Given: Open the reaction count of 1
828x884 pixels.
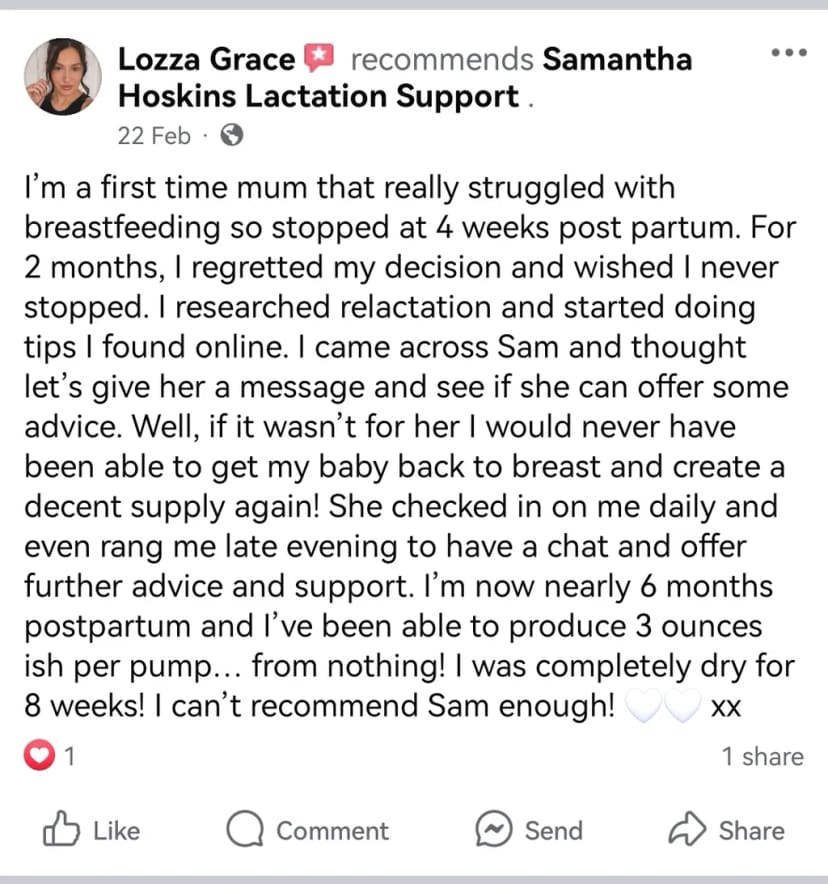Looking at the screenshot, I should point(69,756).
